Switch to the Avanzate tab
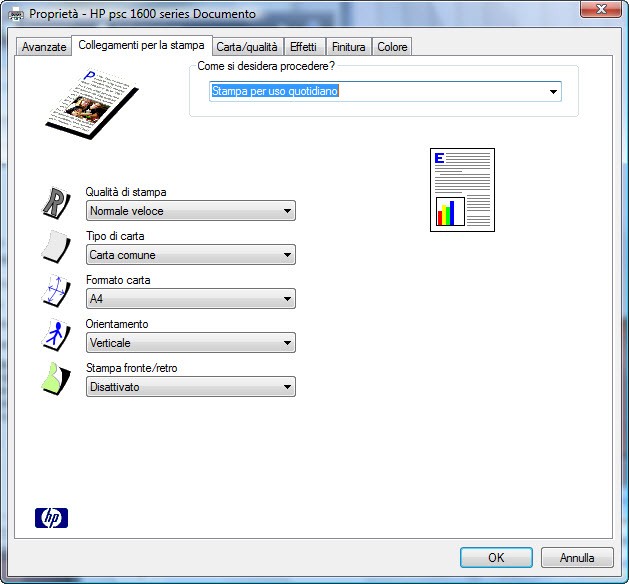 (x=44, y=47)
